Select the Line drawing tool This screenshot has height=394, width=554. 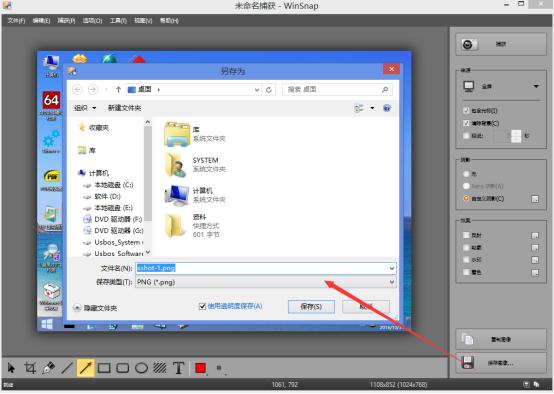pos(67,368)
